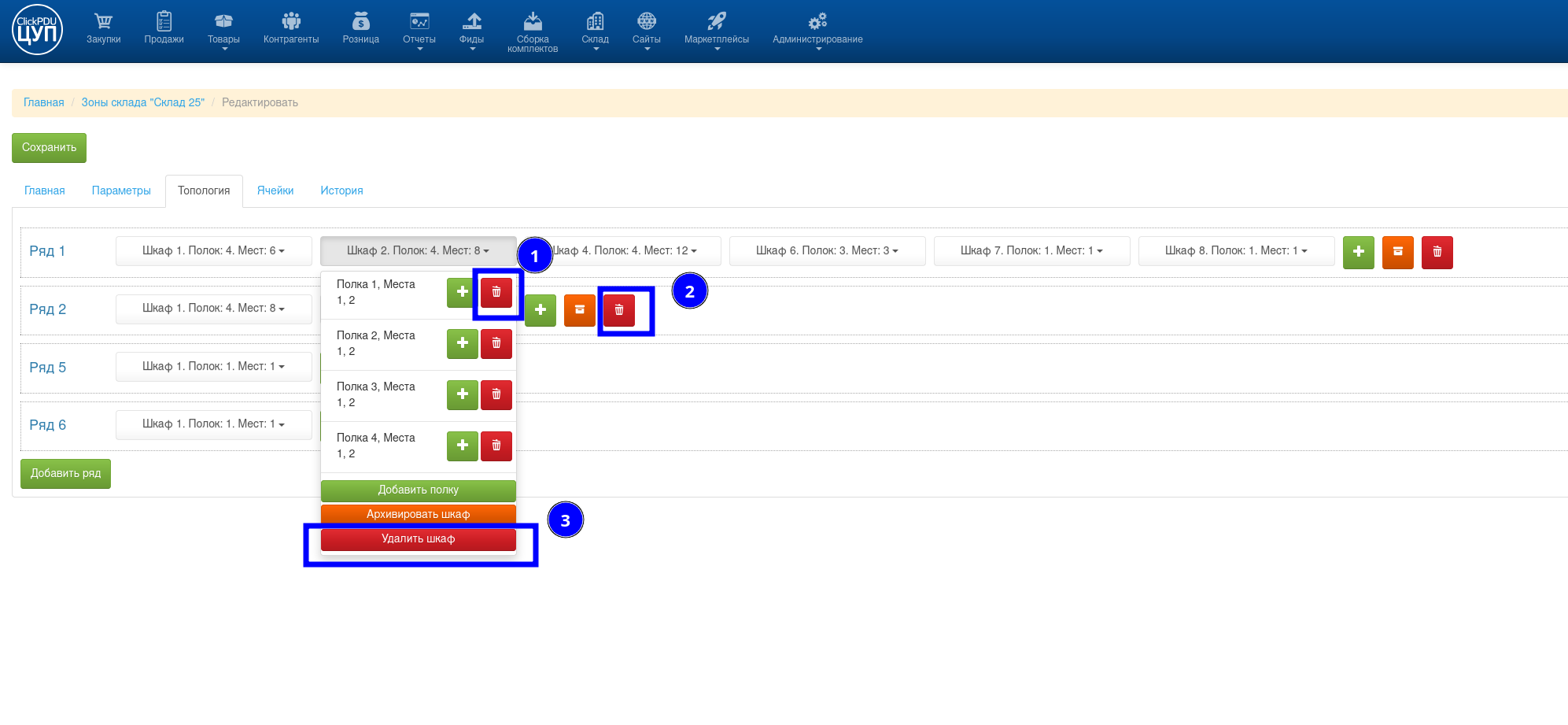Screen dimensions: 1568x725
Task: Add a cabinet to Ряд 2
Action: (x=540, y=310)
